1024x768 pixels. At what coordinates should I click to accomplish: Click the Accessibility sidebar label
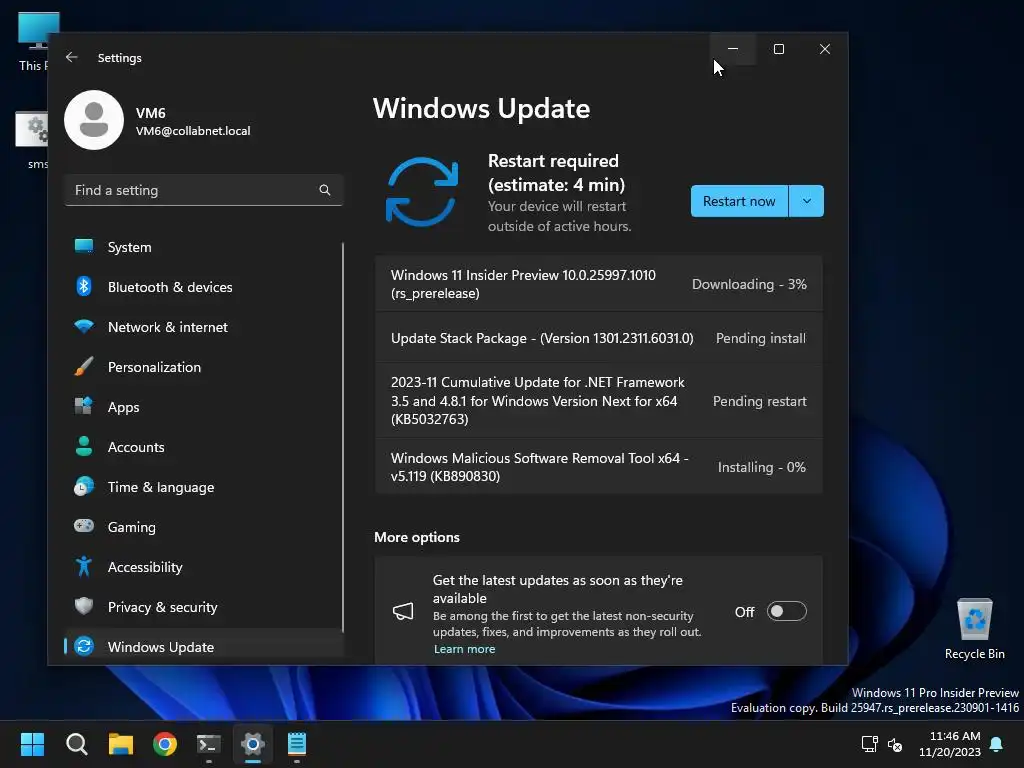click(145, 567)
